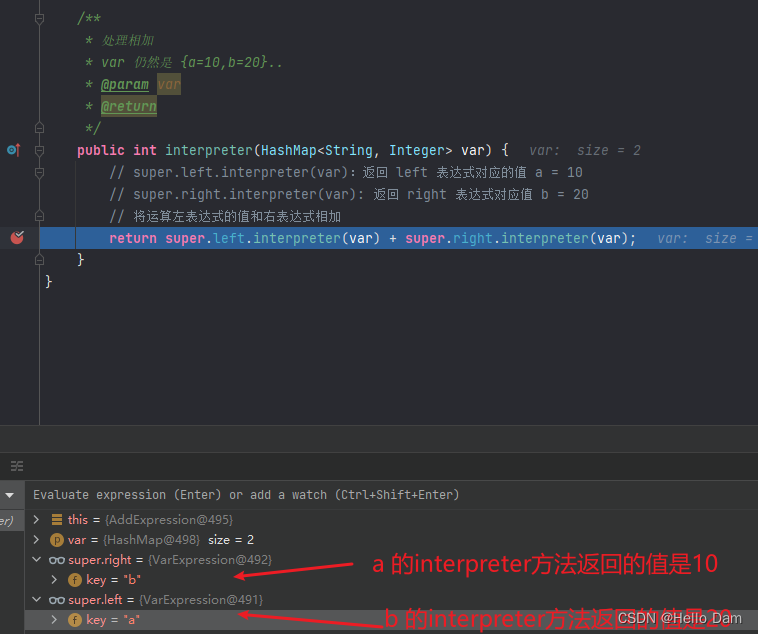Viewport: 758px width, 634px height.
Task: Click the interpreter method name in signature
Action: [209, 150]
